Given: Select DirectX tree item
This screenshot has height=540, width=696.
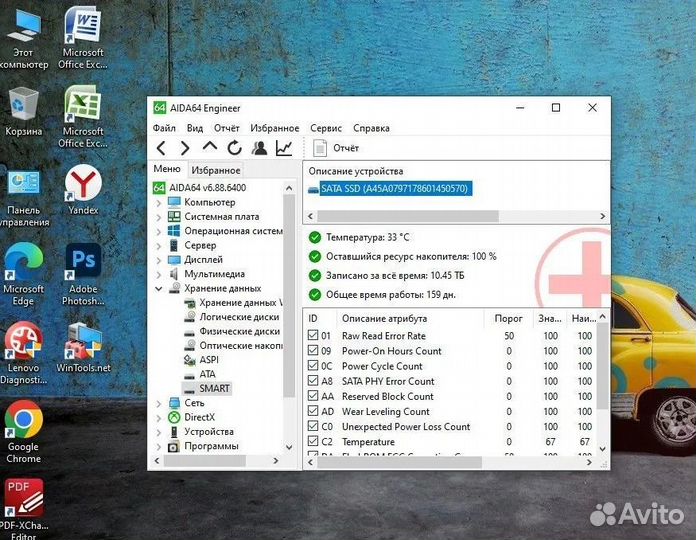Looking at the screenshot, I should tap(199, 417).
